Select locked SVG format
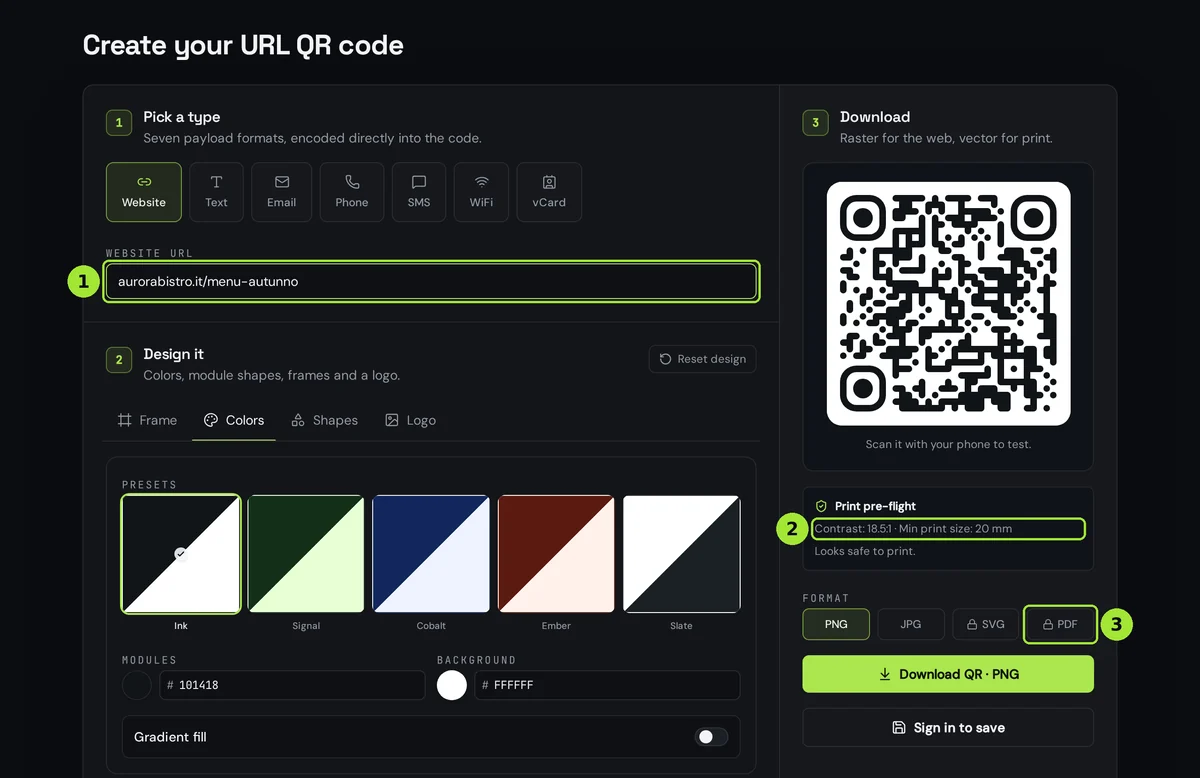 pyautogui.click(x=986, y=624)
